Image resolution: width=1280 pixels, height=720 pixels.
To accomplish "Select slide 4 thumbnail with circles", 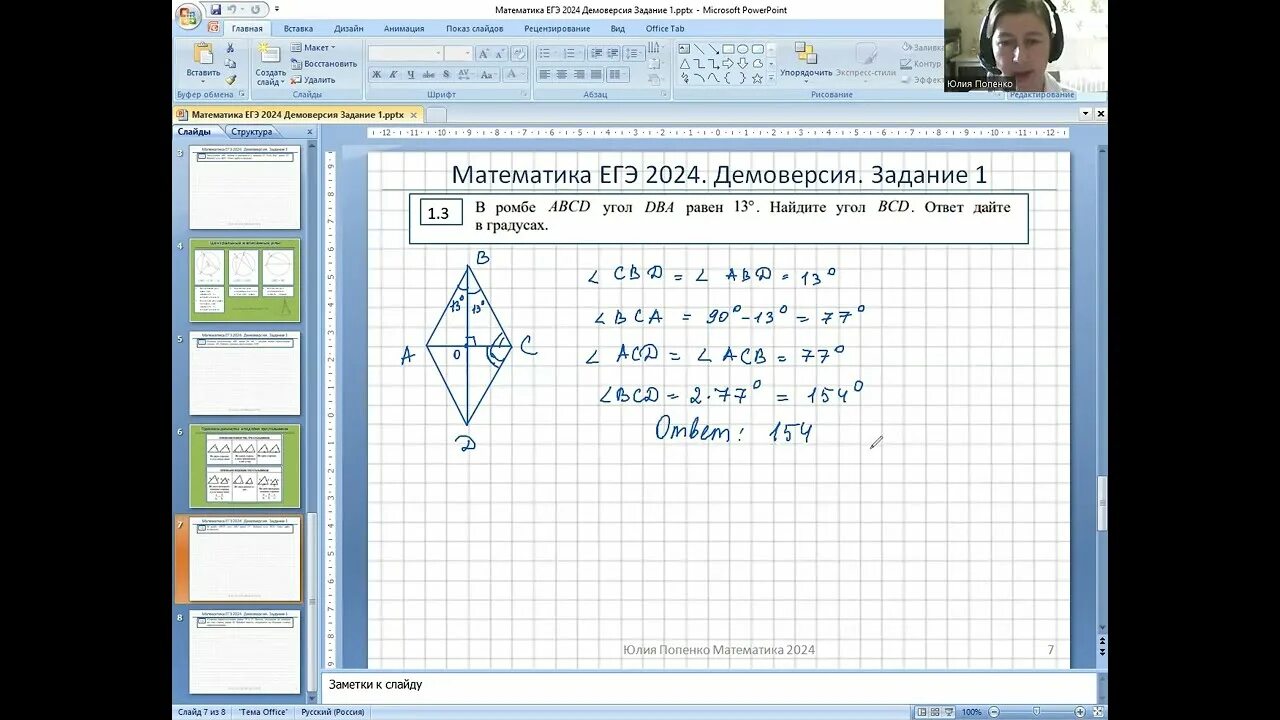I will 245,280.
